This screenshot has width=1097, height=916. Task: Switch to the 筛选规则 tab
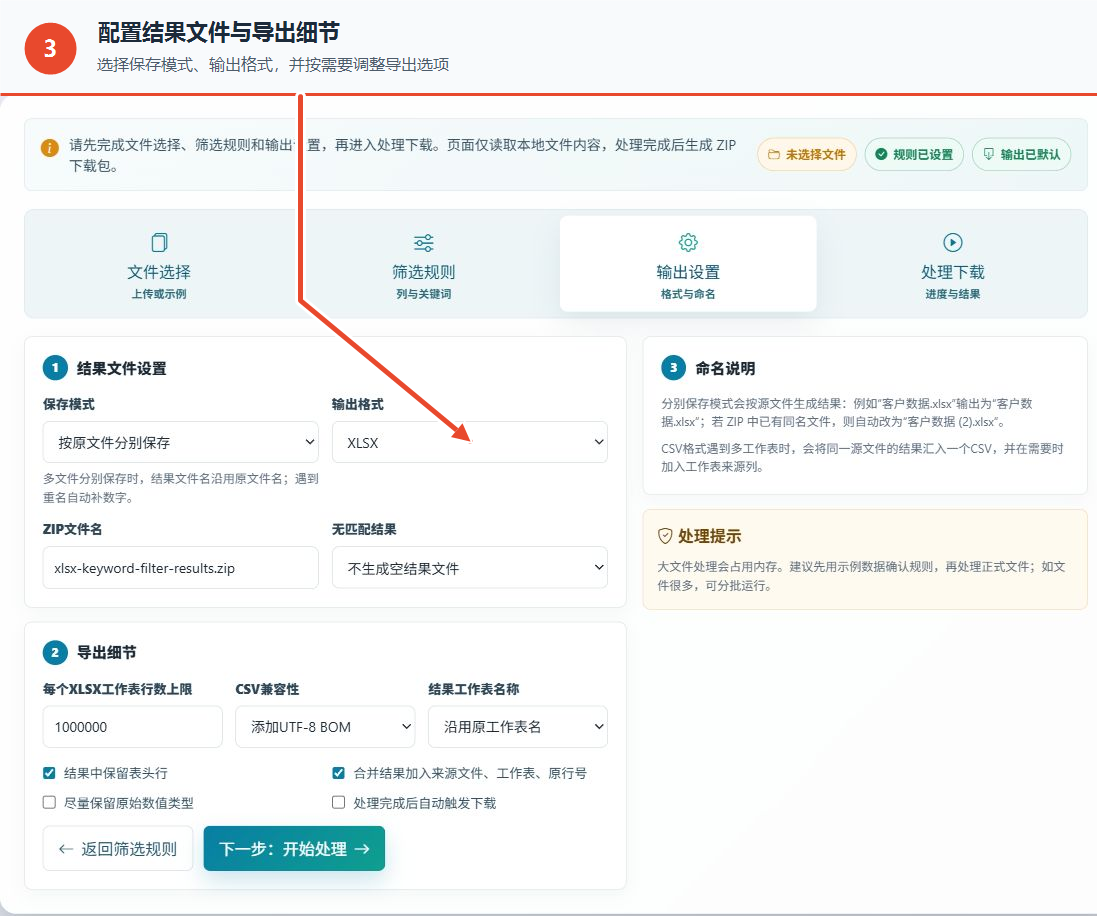click(423, 264)
